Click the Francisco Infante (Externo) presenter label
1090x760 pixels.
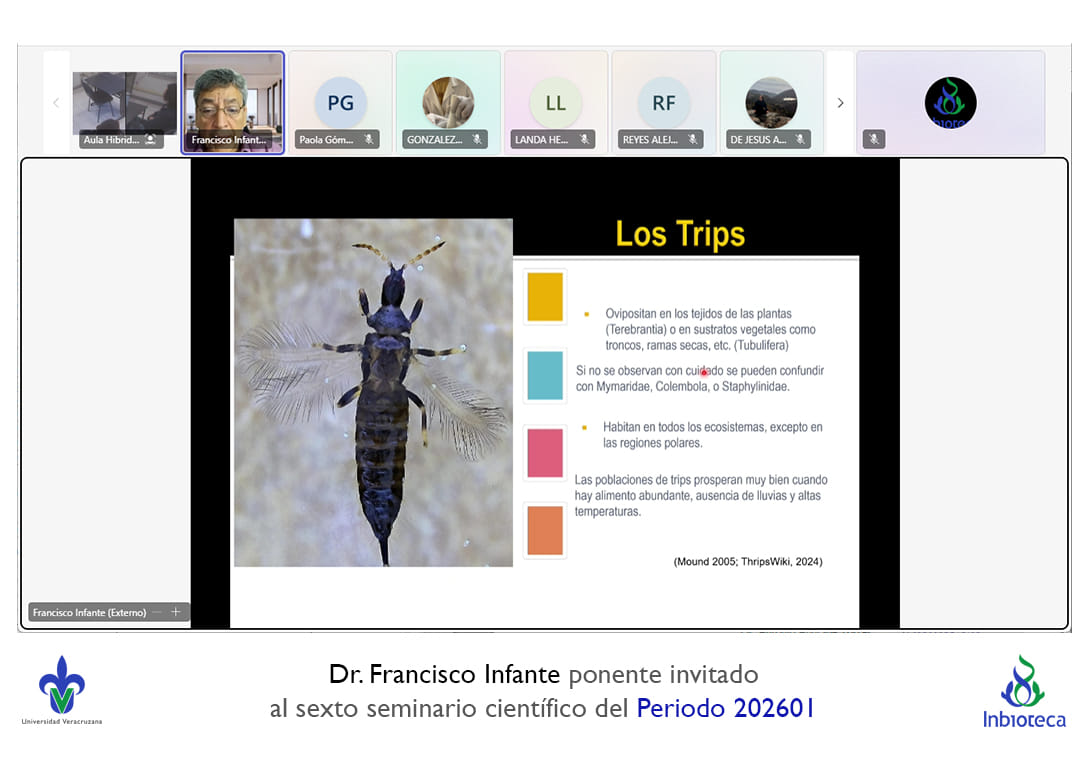click(90, 612)
